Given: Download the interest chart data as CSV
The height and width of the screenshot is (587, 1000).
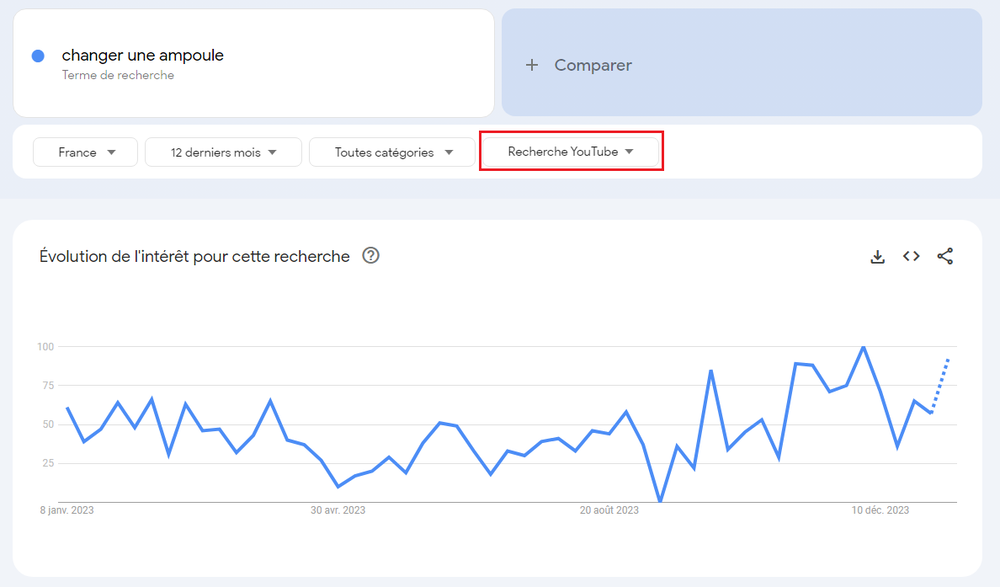Looking at the screenshot, I should (878, 257).
